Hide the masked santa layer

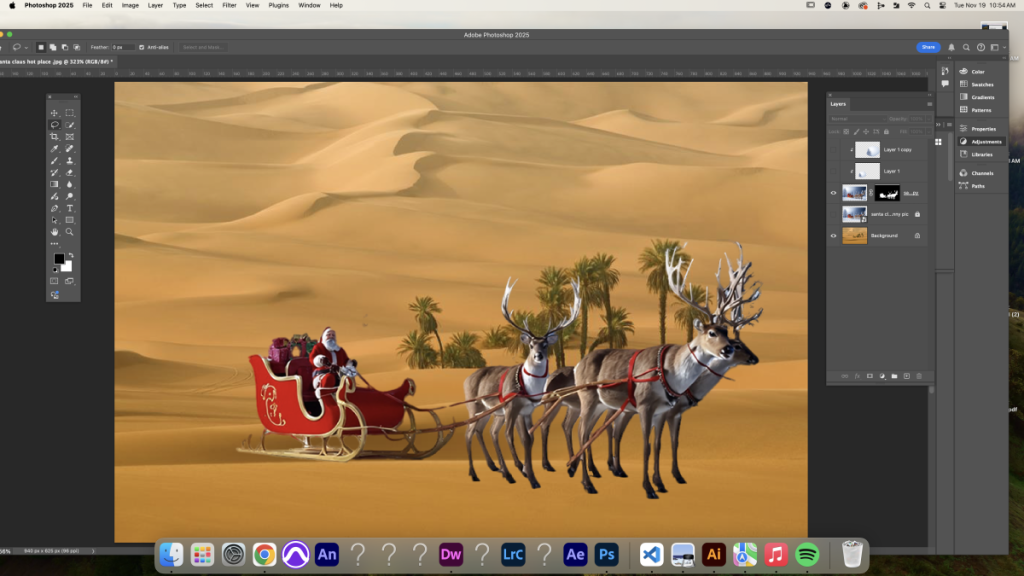(x=833, y=193)
